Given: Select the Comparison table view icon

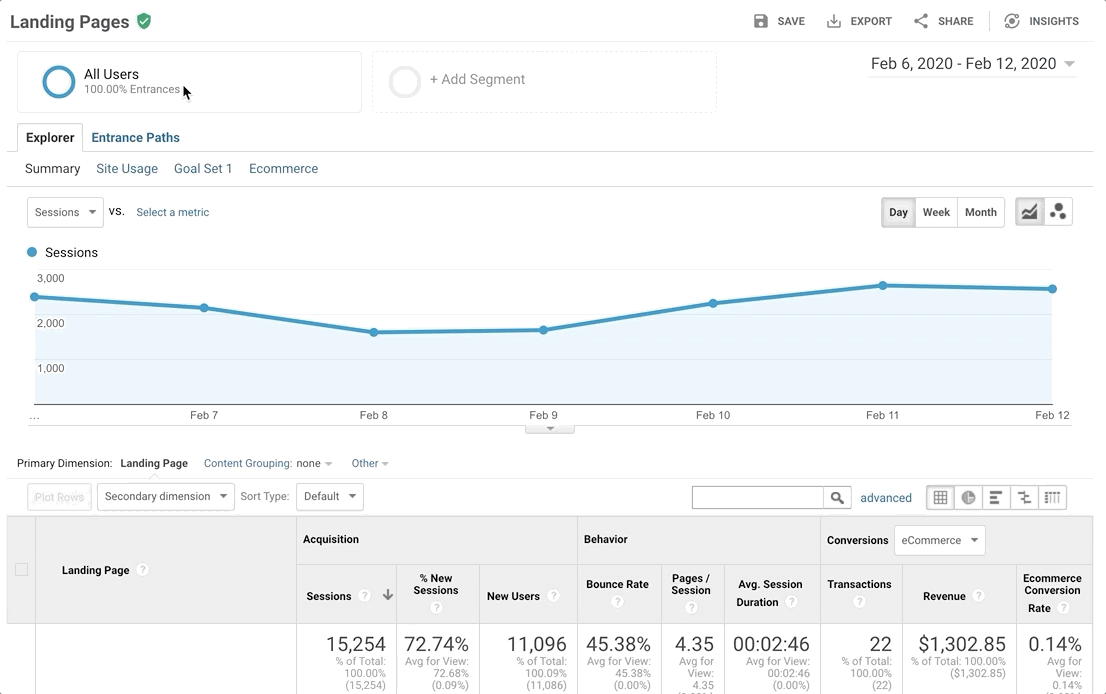Looking at the screenshot, I should 1023,497.
